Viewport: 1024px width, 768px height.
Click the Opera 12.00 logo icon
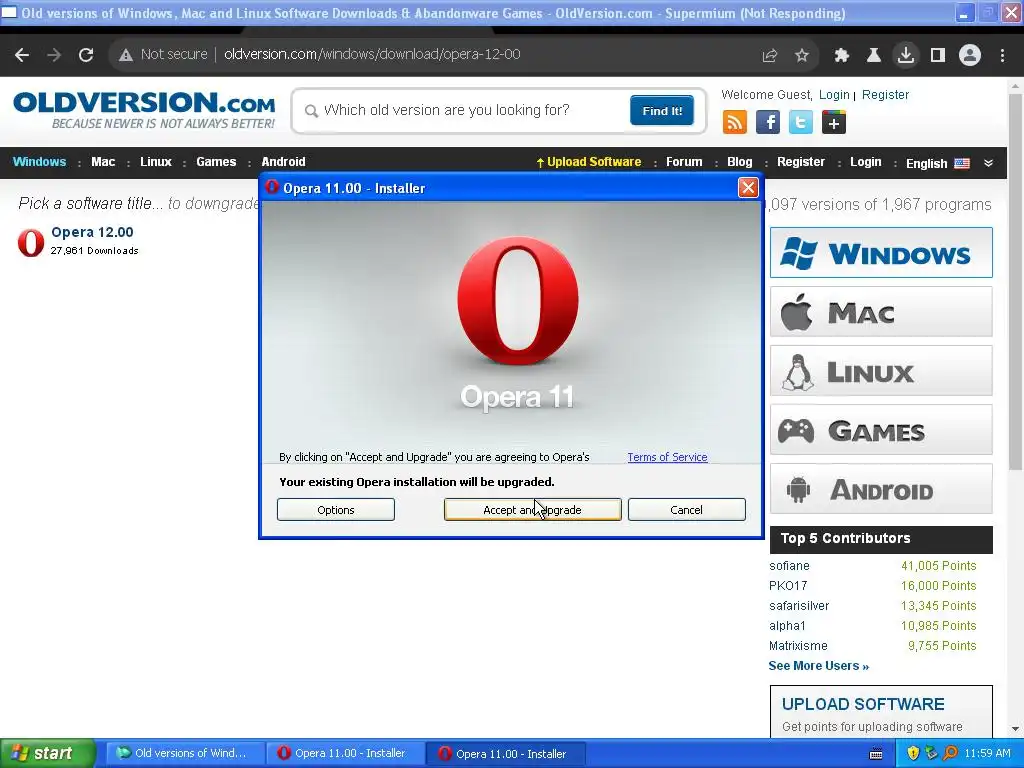click(31, 242)
